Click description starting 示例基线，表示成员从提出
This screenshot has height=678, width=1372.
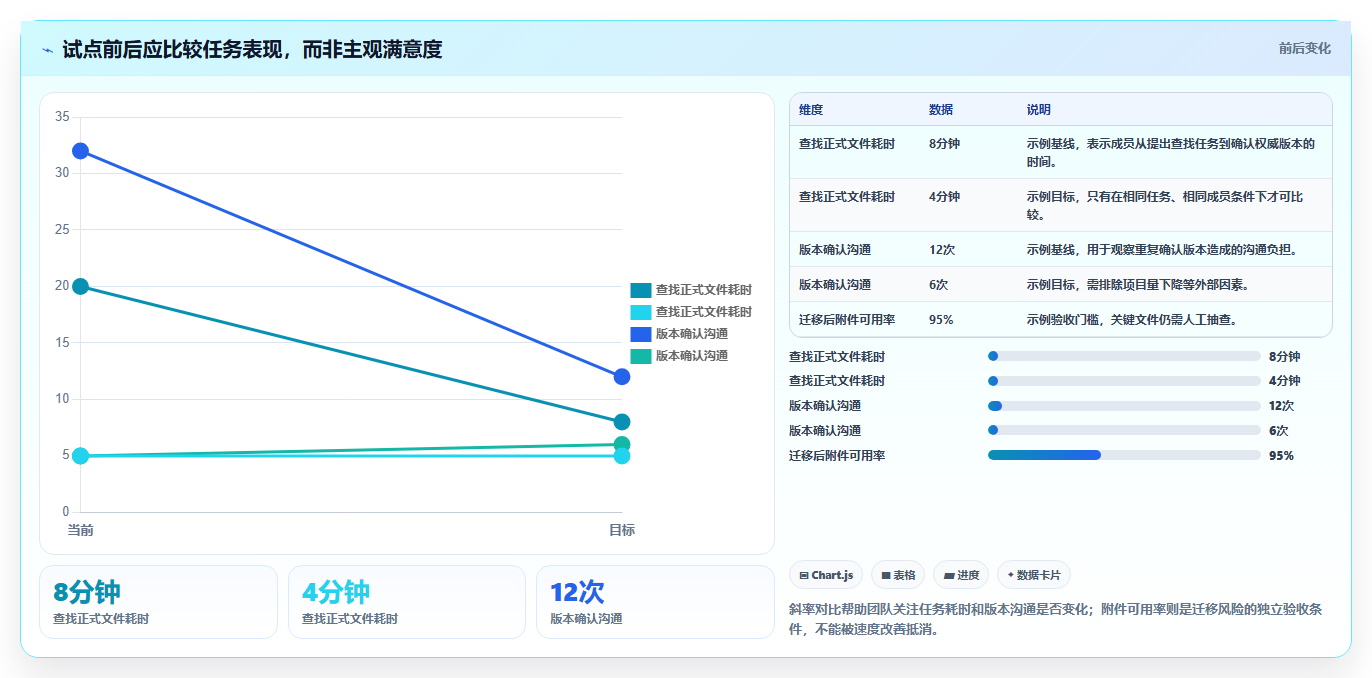(1171, 152)
